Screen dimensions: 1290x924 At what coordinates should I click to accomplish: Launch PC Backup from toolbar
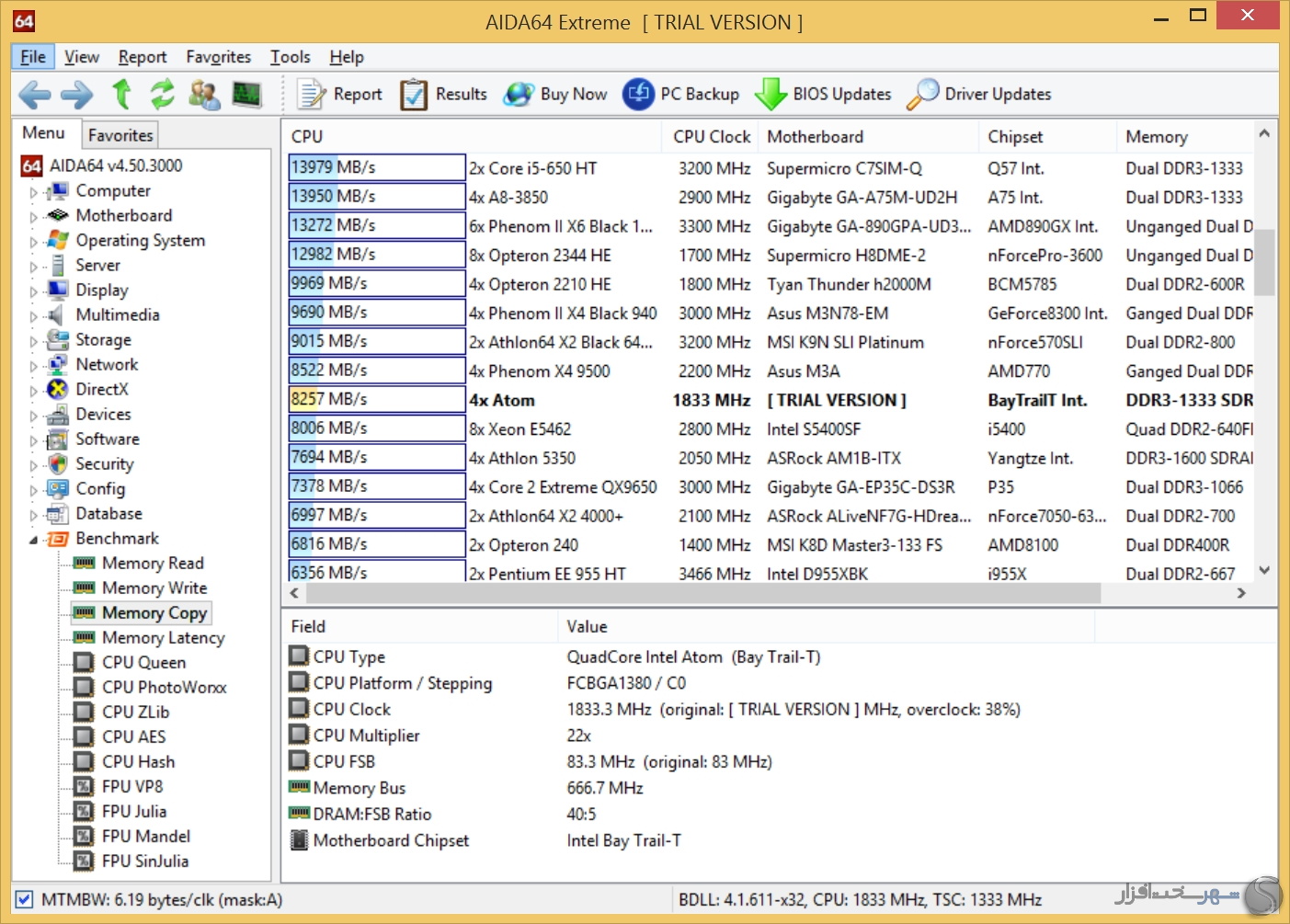pyautogui.click(x=681, y=94)
